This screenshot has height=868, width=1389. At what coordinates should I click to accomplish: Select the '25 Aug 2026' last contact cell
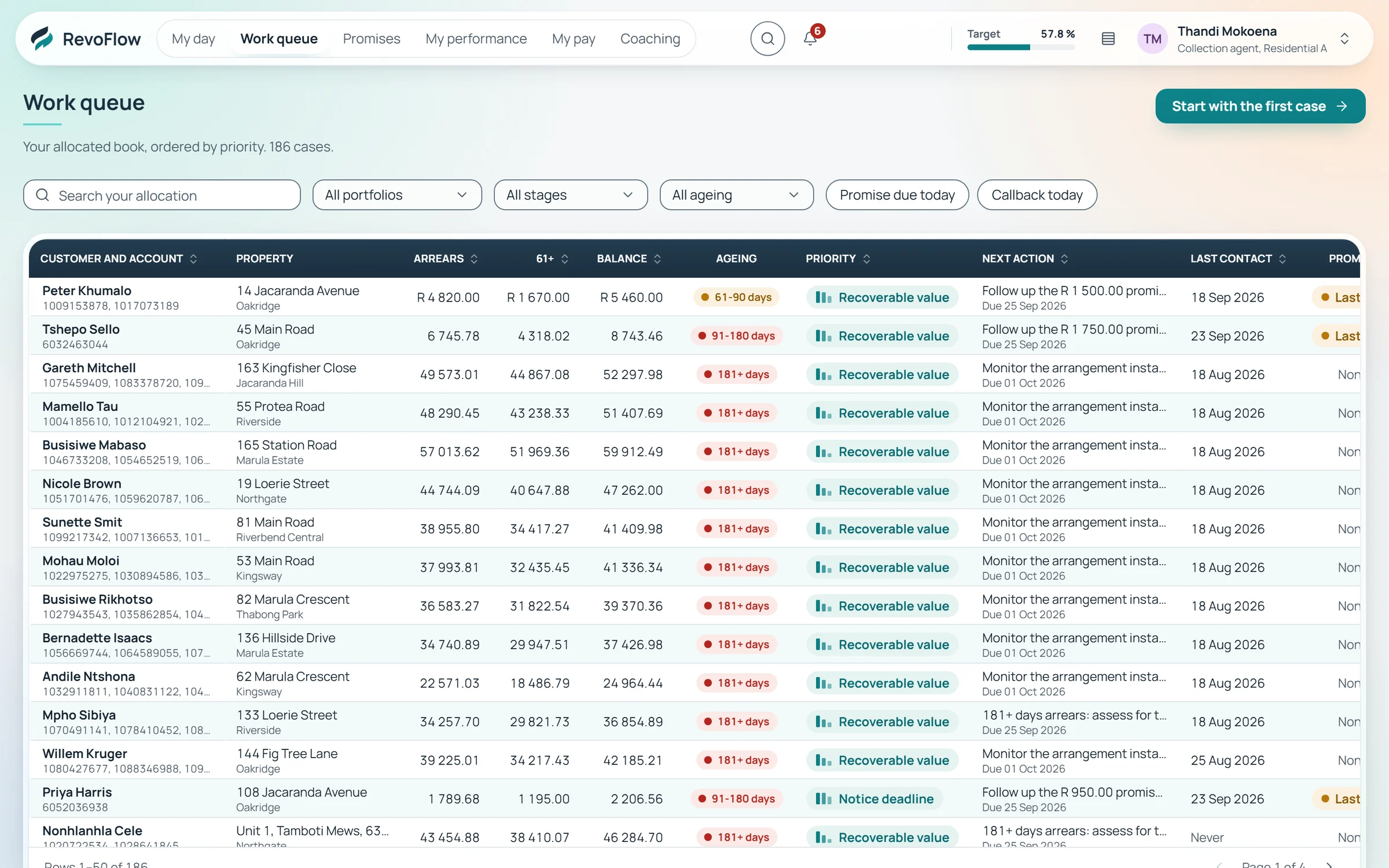tap(1227, 760)
